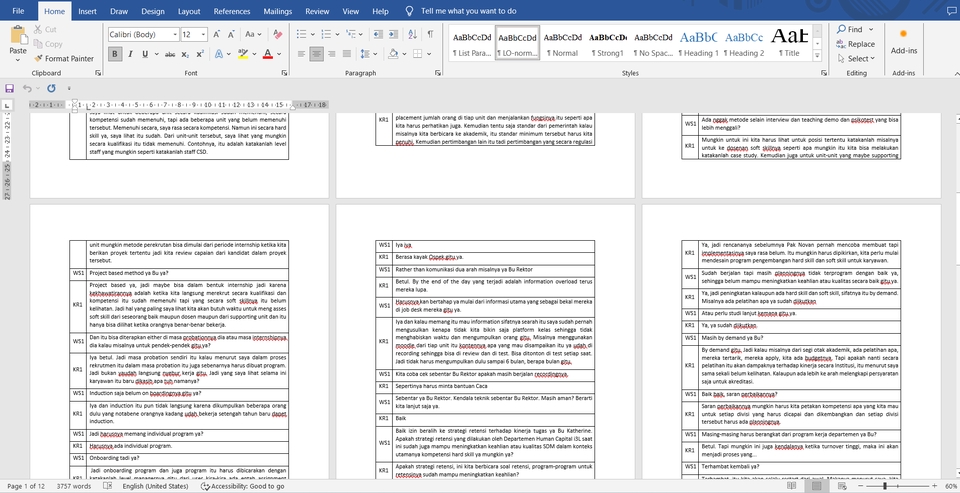Click the Multilevel List icon

click(351, 34)
